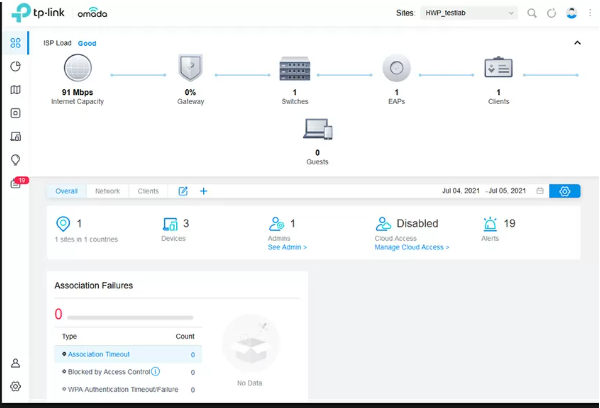Open the Logs icon with notification badge
This screenshot has width=600, height=408.
16,184
